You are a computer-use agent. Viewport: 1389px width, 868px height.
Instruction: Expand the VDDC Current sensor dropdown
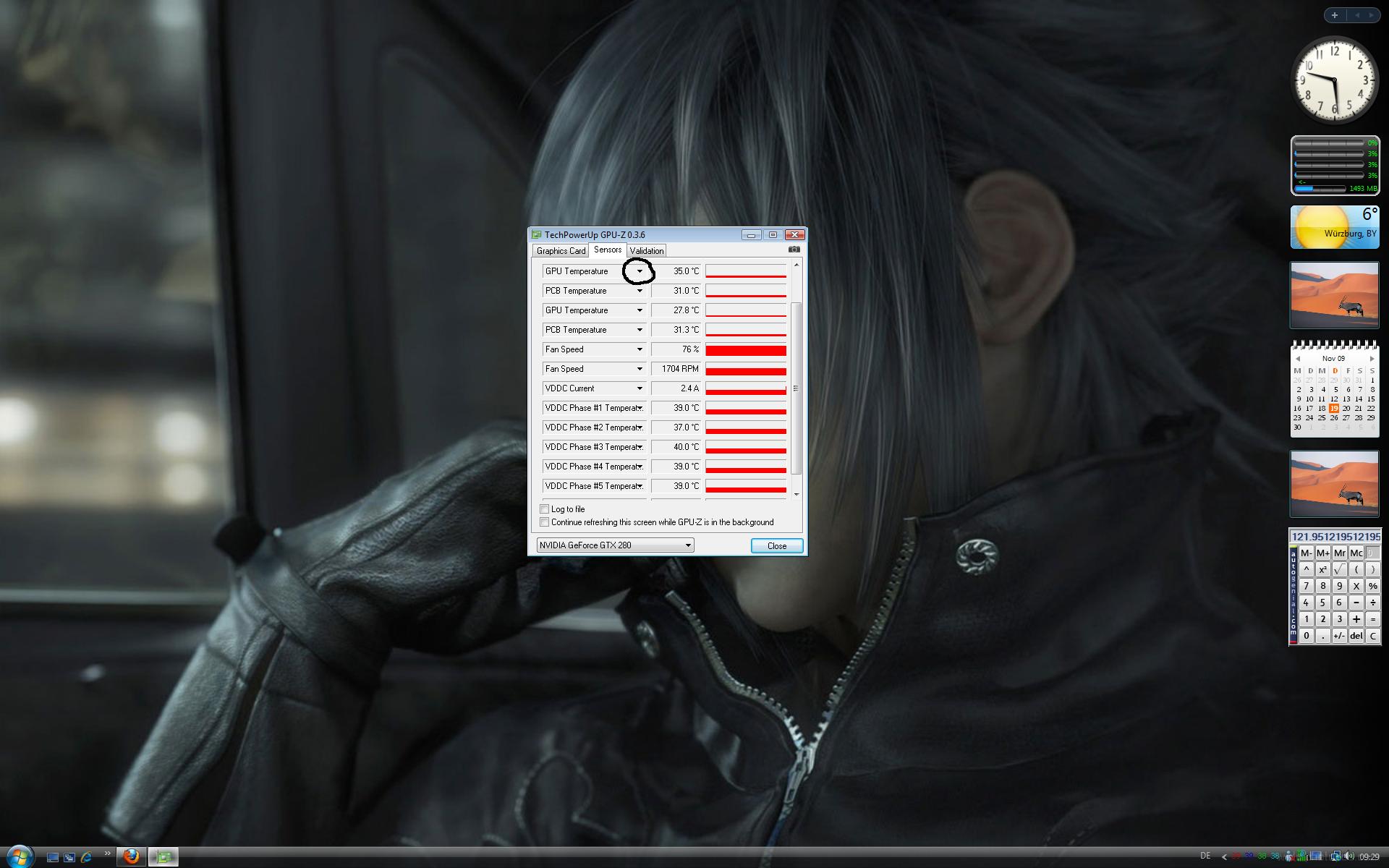640,388
